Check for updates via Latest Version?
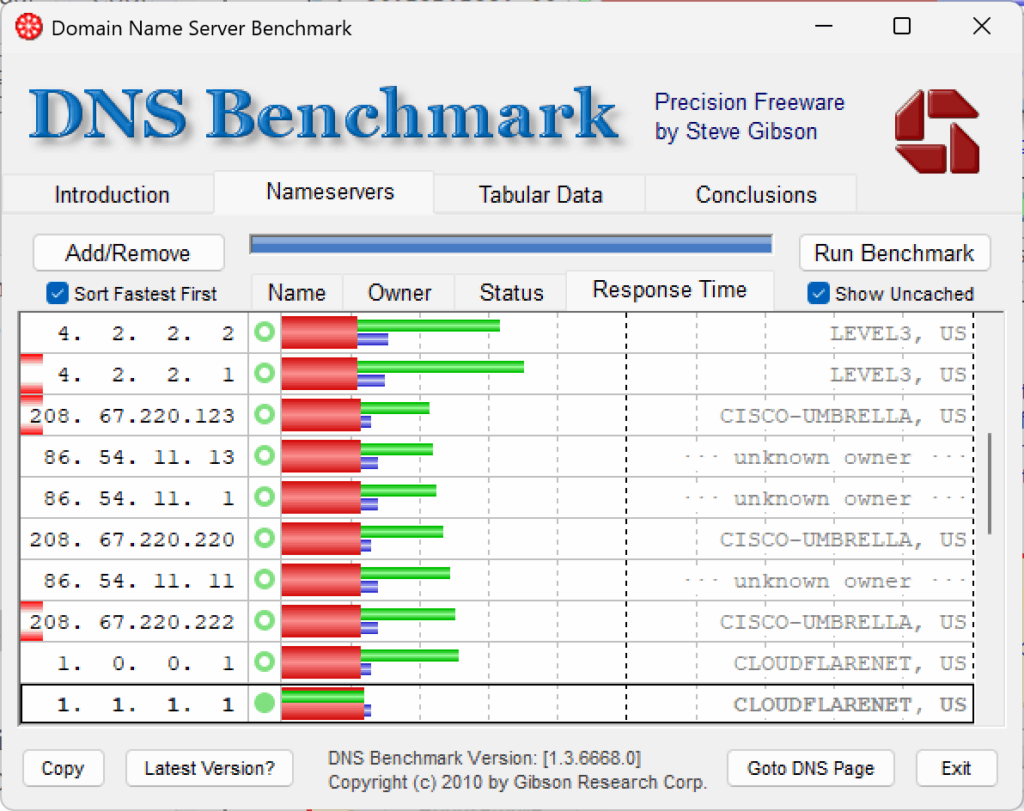 pos(209,769)
